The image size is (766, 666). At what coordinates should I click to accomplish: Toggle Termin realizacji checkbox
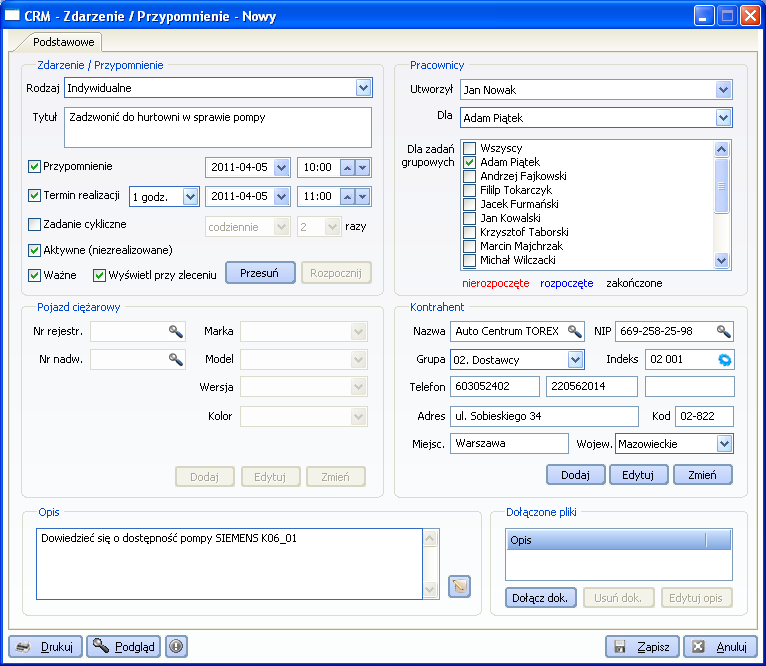(x=34, y=195)
